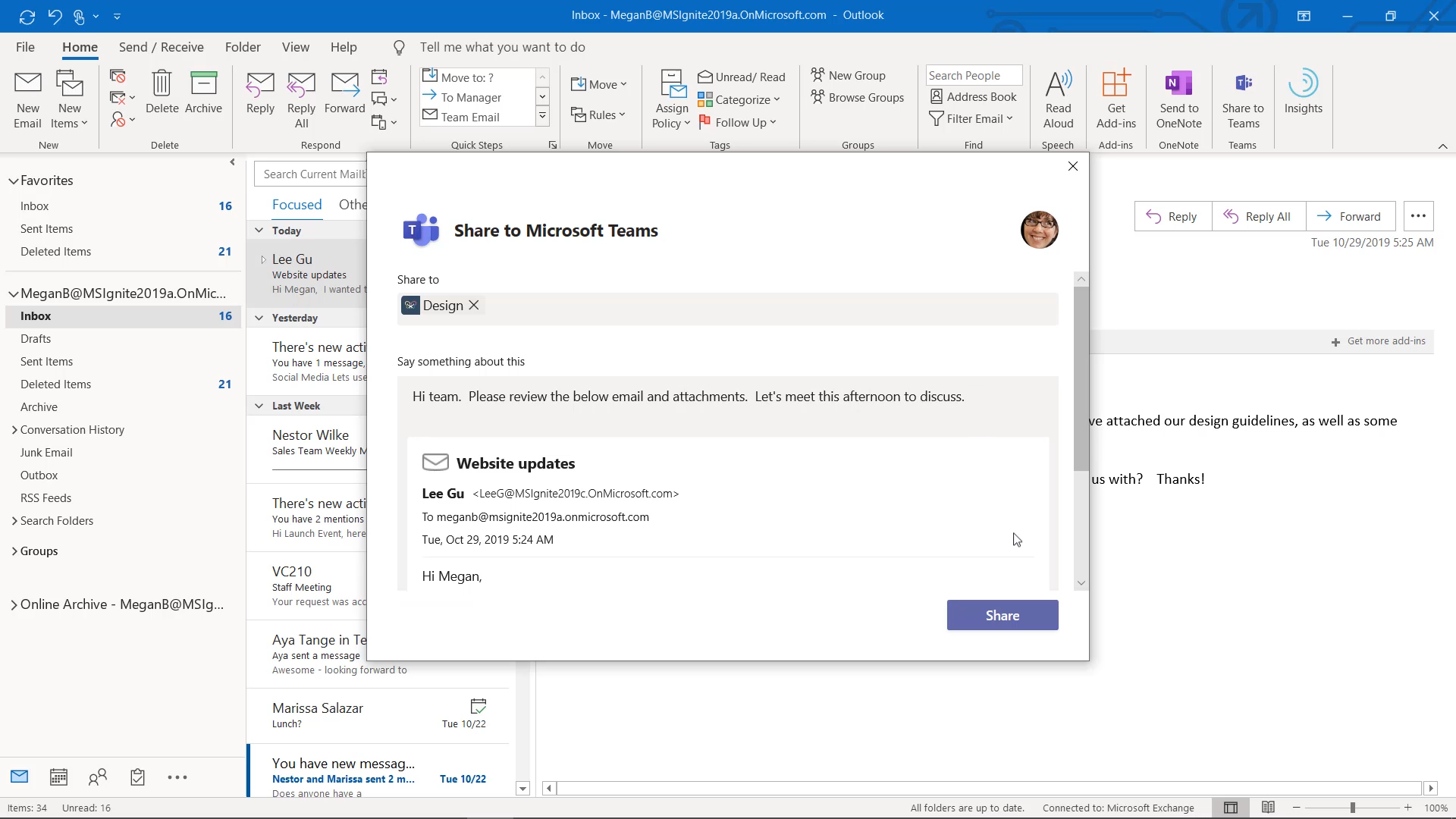Image resolution: width=1456 pixels, height=819 pixels.
Task: Click zoom in plus in status bar
Action: 1407,808
